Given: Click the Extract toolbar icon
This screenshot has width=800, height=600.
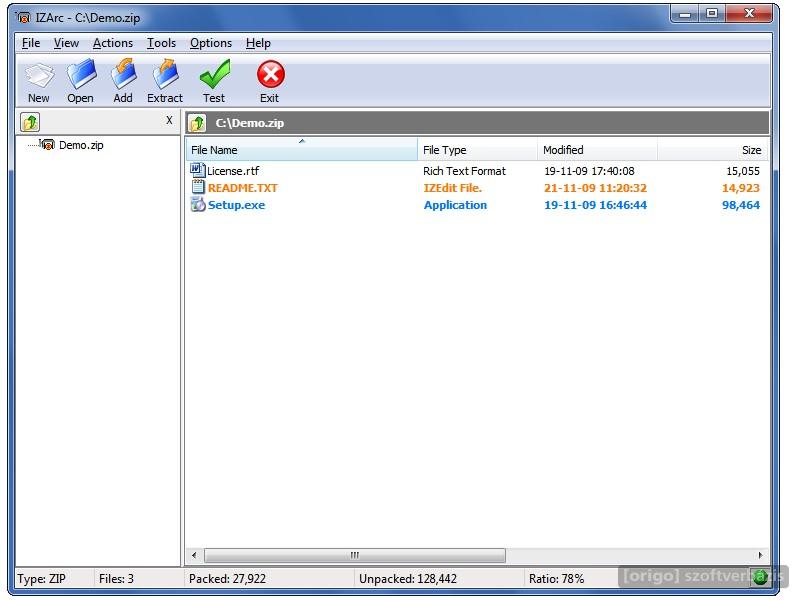Looking at the screenshot, I should [x=165, y=74].
